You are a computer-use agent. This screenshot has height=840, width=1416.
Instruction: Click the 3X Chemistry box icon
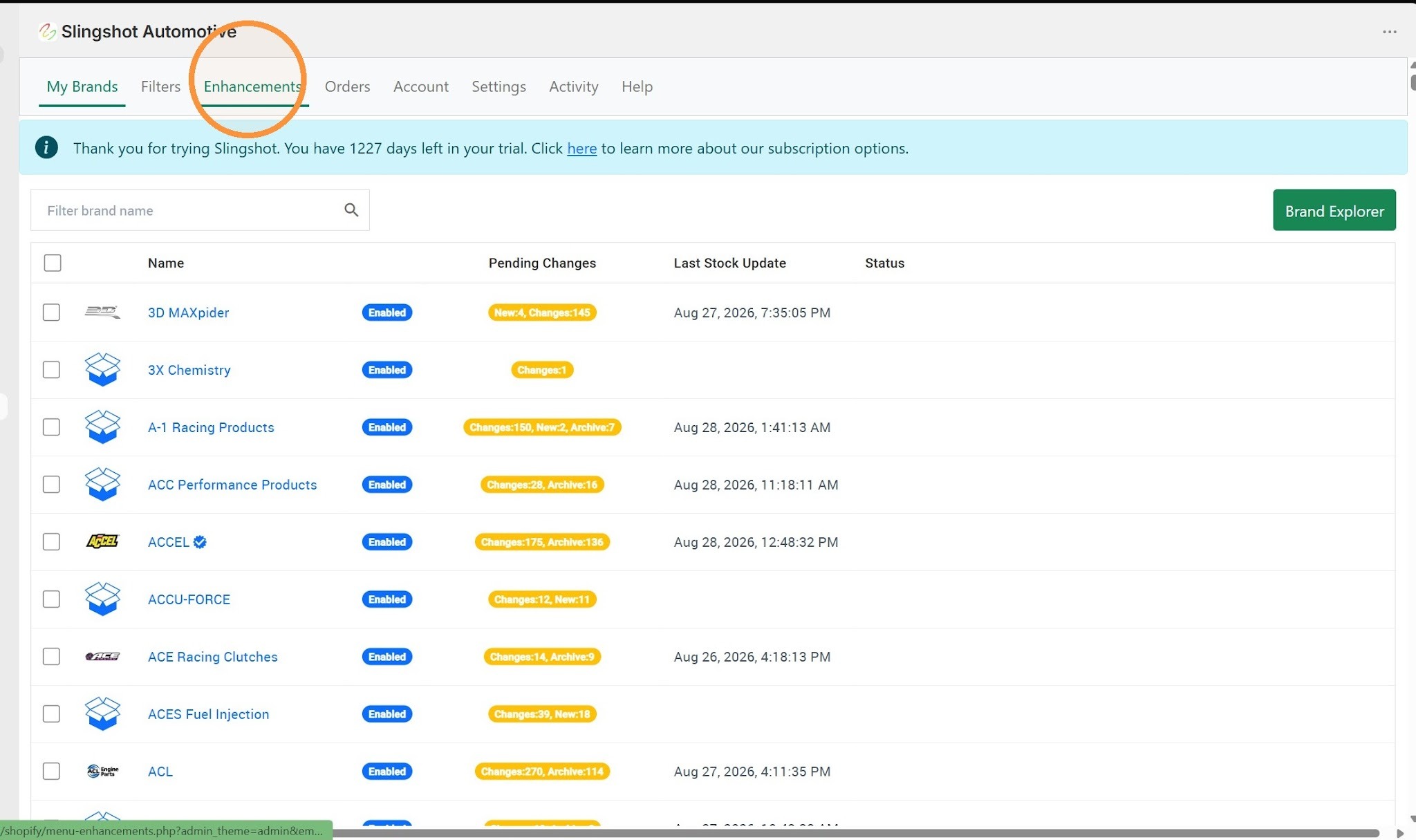[x=102, y=370]
